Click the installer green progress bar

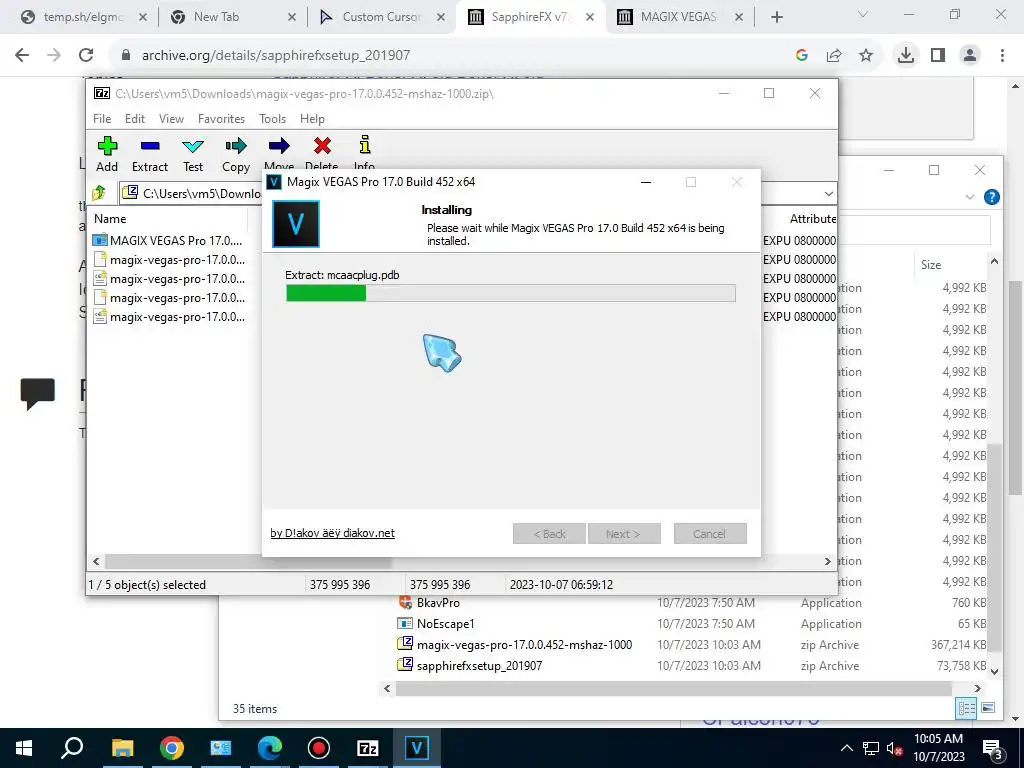[x=511, y=293]
